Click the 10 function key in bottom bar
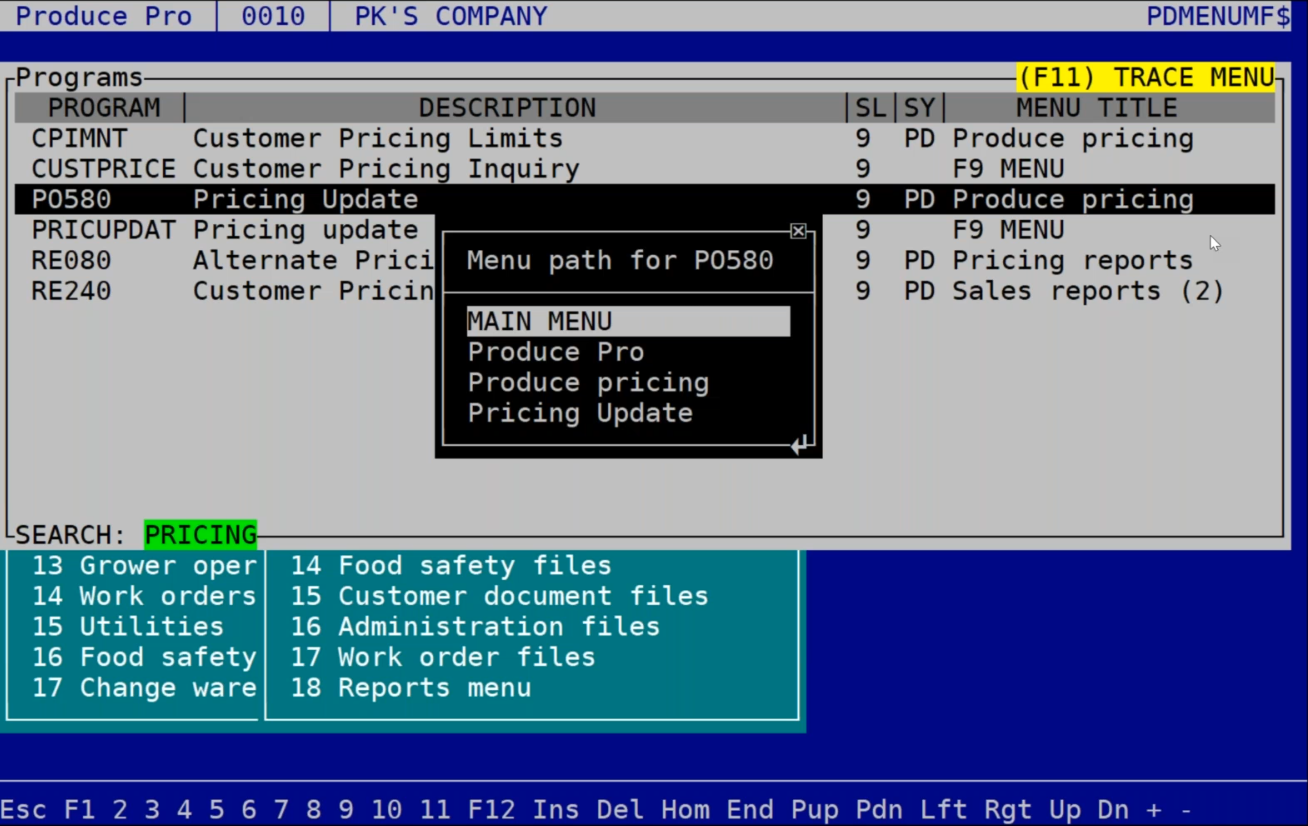Screen dimensions: 1308x826 point(387,809)
